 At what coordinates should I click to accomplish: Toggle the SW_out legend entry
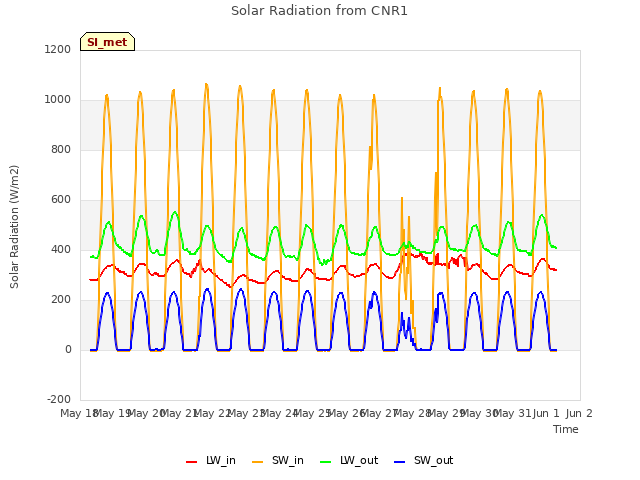(x=424, y=461)
